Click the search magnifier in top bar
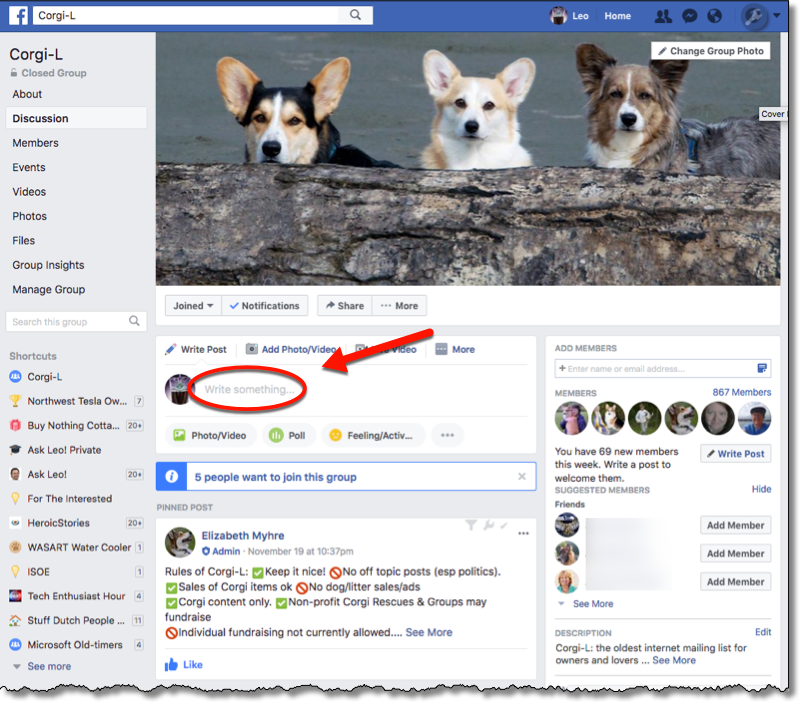 tap(356, 15)
